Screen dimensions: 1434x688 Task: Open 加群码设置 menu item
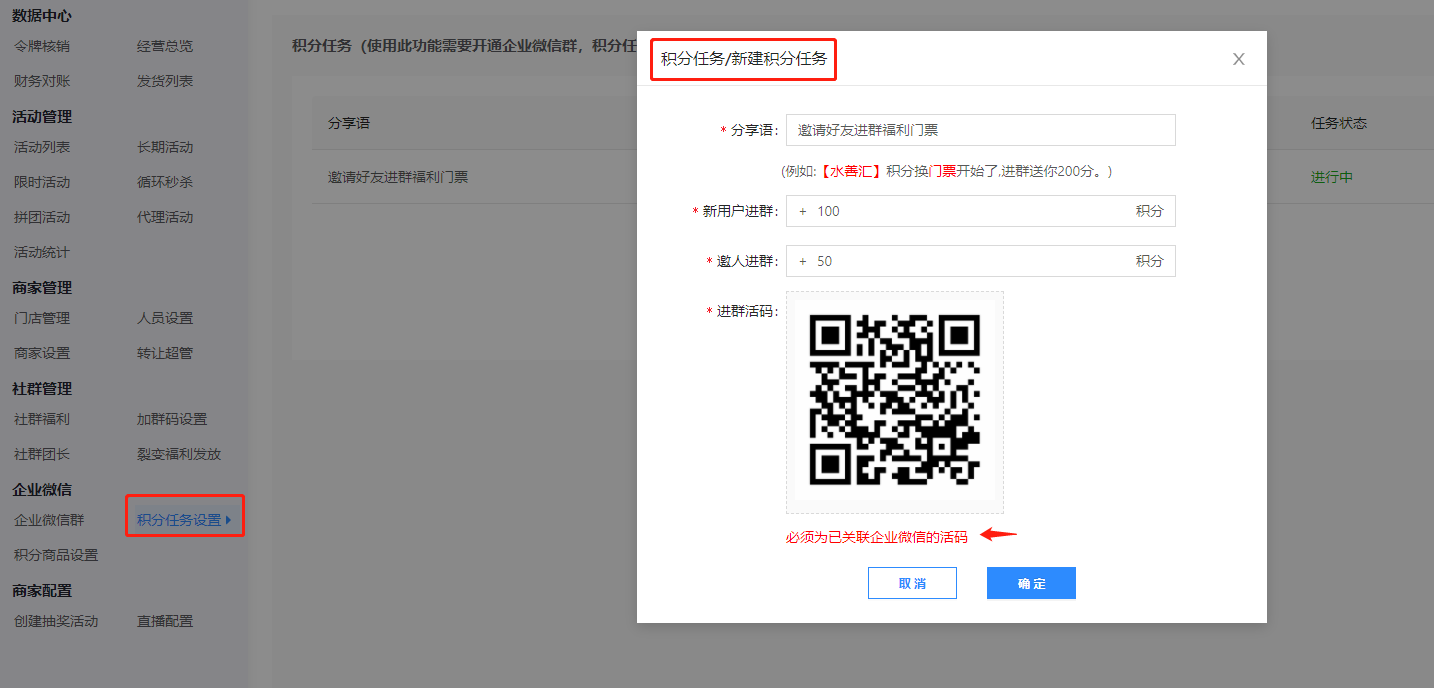click(x=172, y=419)
